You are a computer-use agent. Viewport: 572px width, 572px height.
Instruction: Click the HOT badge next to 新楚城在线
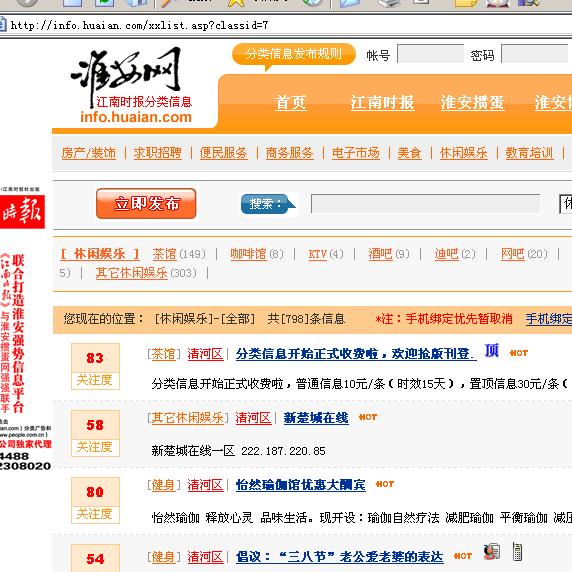click(x=368, y=417)
